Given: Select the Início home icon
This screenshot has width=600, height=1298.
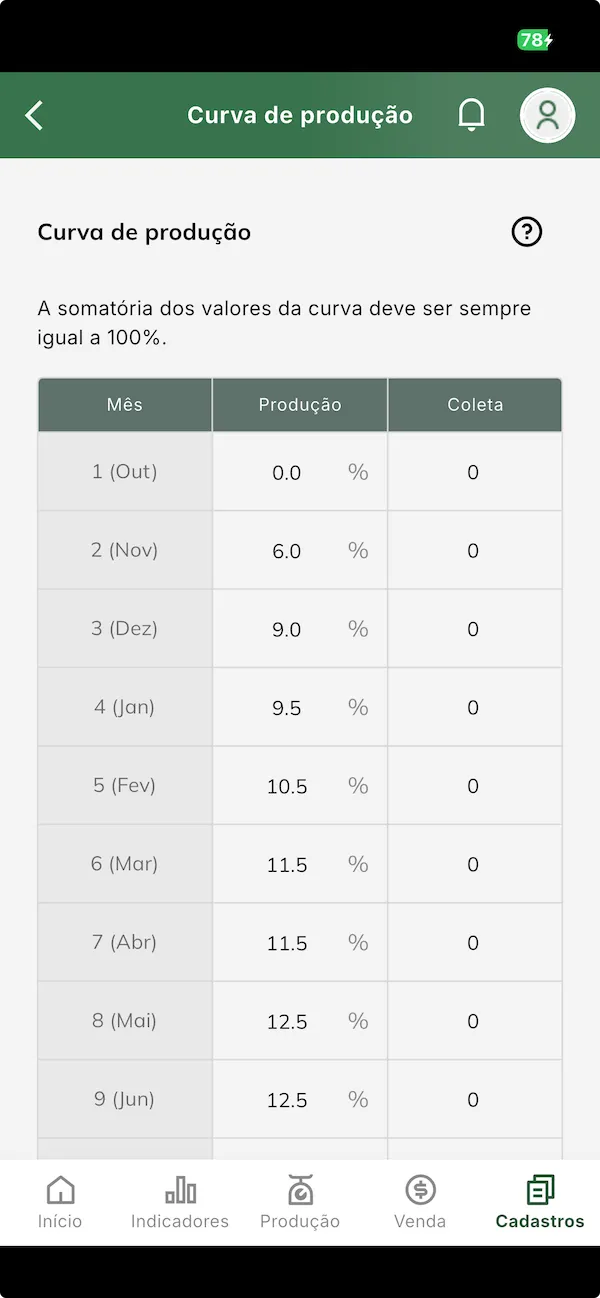Looking at the screenshot, I should coord(60,1191).
